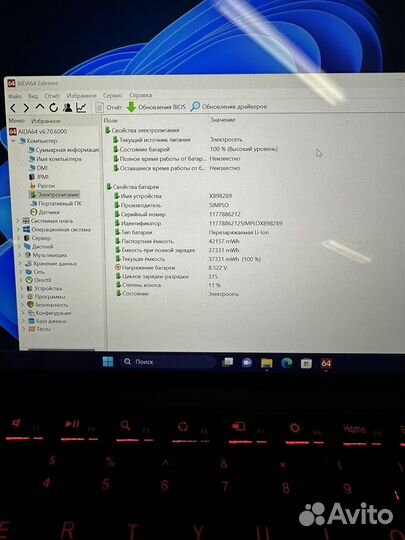This screenshot has width=405, height=540.
Task: Open the Сервис menu
Action: pos(113,95)
